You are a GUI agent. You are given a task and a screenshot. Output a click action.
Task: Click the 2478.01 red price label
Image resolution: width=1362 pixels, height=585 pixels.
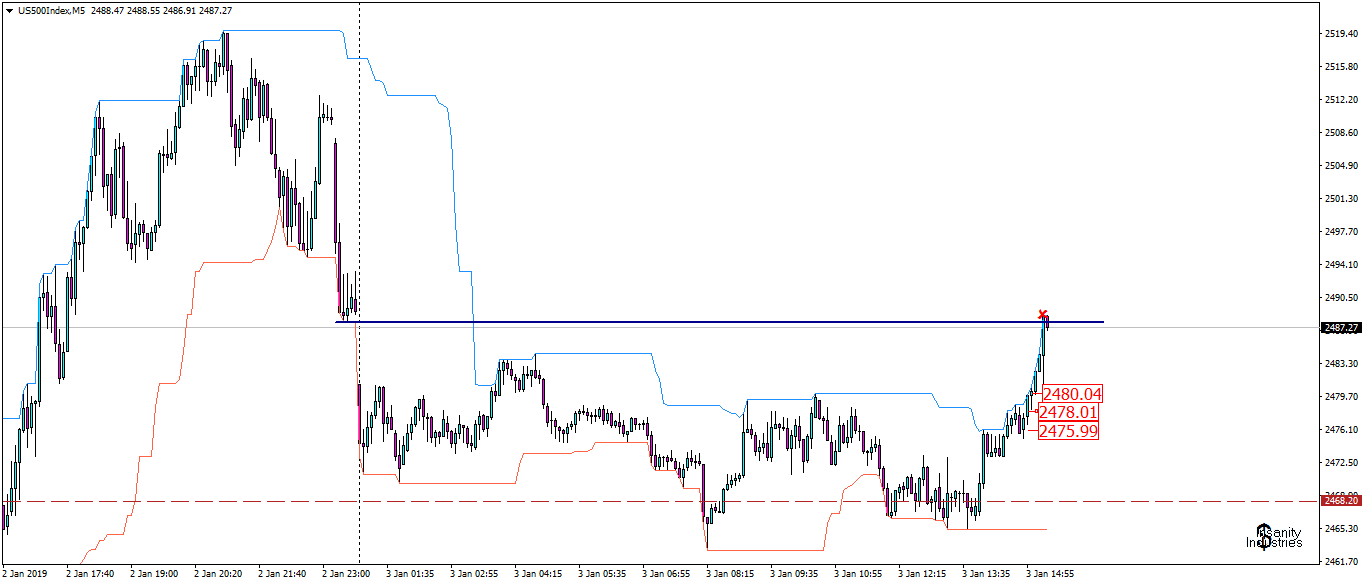1068,412
